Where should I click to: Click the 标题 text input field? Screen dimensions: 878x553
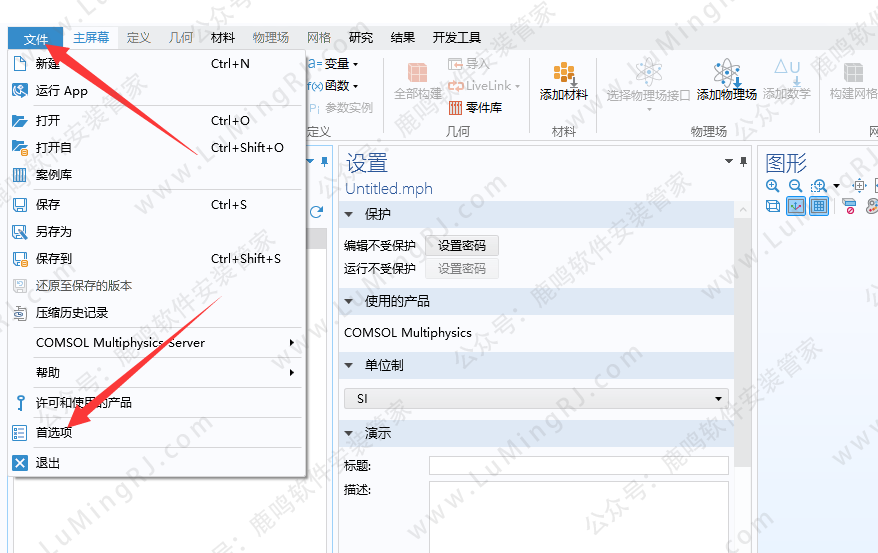(578, 465)
